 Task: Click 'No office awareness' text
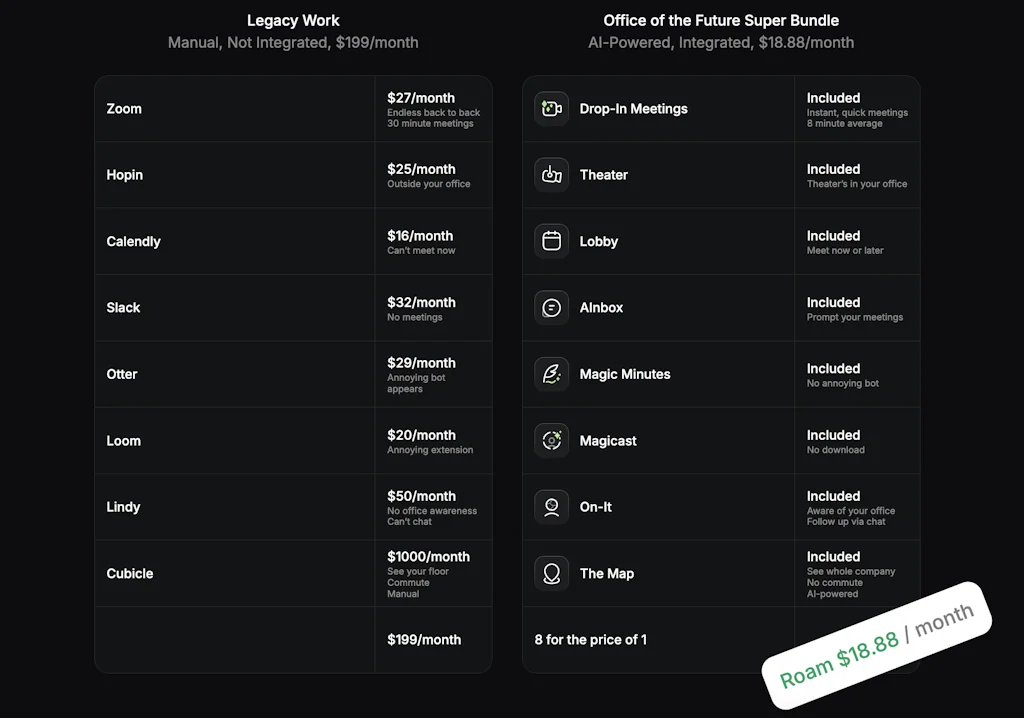pyautogui.click(x=432, y=511)
